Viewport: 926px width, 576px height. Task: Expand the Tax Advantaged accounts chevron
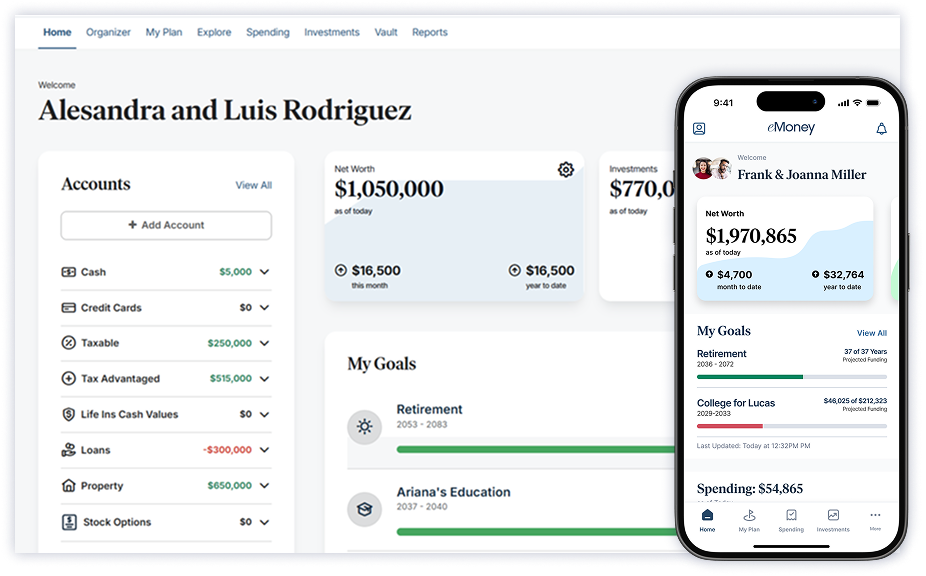click(x=264, y=379)
